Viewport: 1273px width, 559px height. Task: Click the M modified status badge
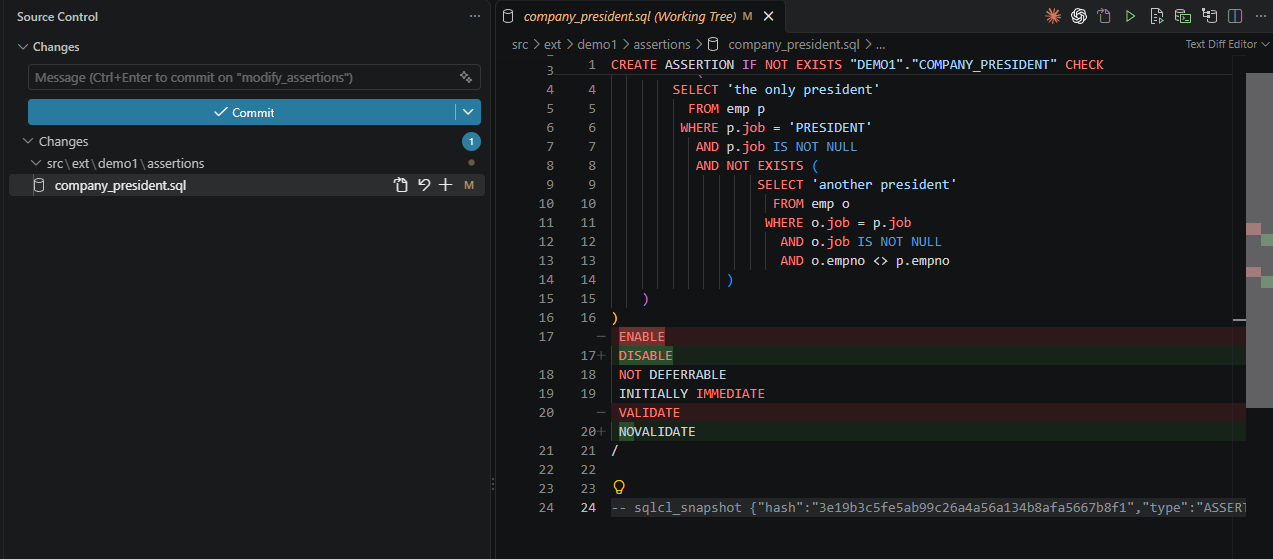point(469,185)
